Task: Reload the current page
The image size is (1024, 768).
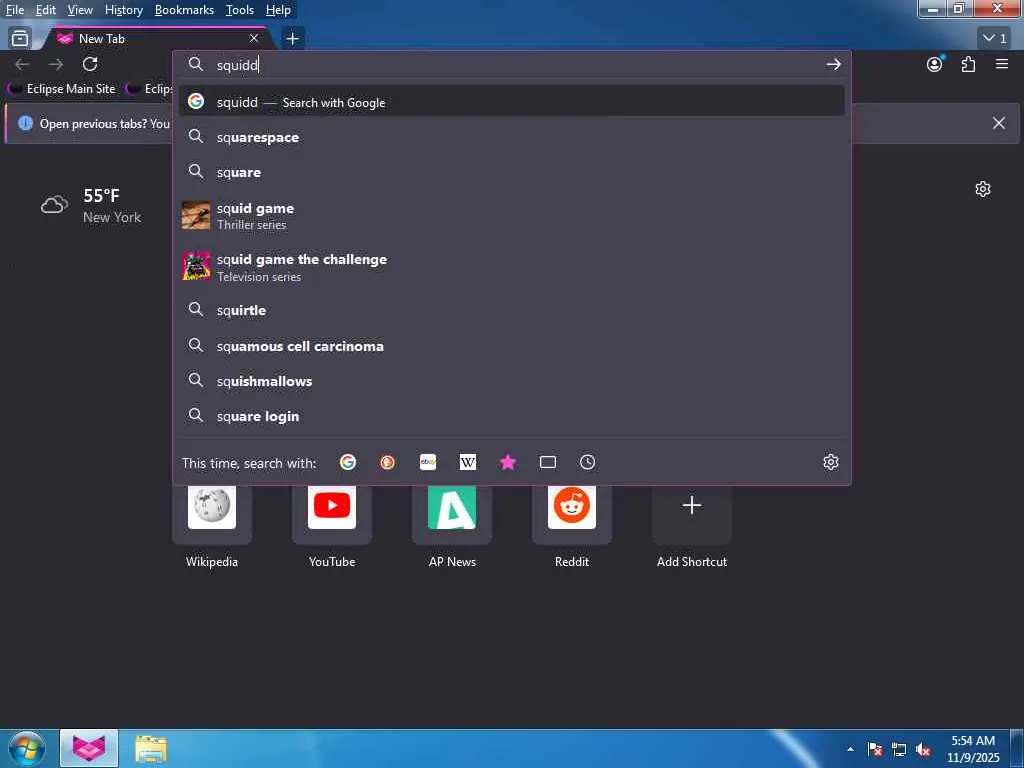Action: point(90,64)
